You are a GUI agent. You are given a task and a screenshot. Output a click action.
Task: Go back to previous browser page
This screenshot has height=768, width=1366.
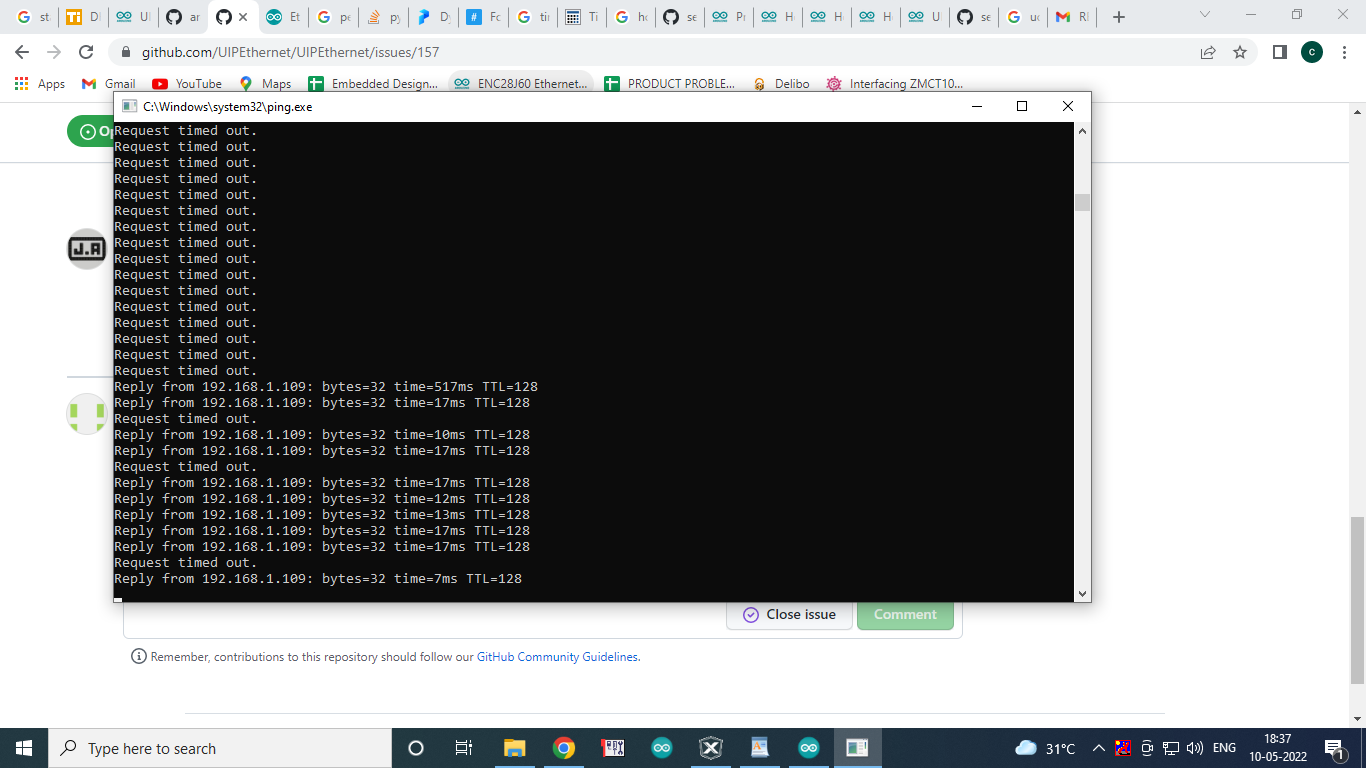[x=22, y=52]
